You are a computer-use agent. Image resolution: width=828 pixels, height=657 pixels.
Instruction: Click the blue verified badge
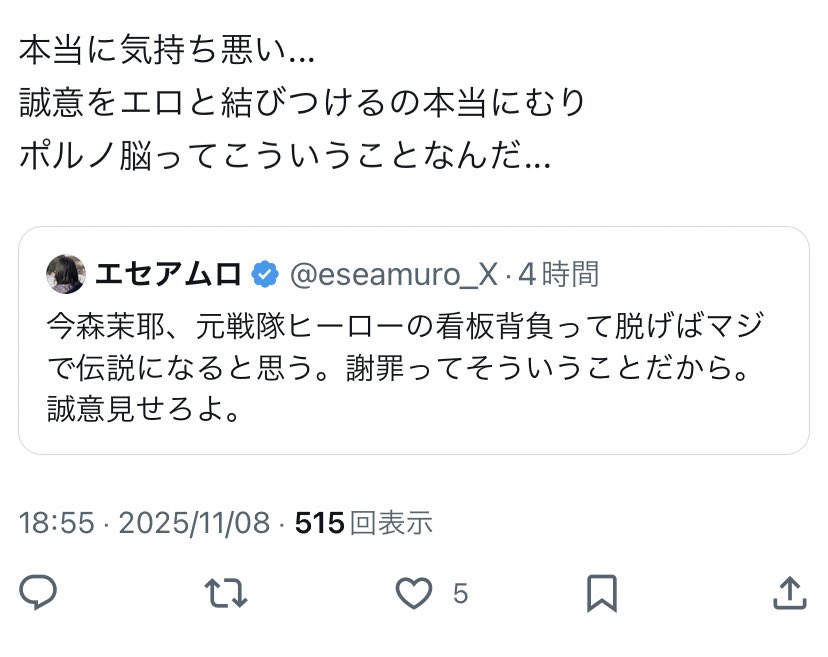click(x=264, y=273)
